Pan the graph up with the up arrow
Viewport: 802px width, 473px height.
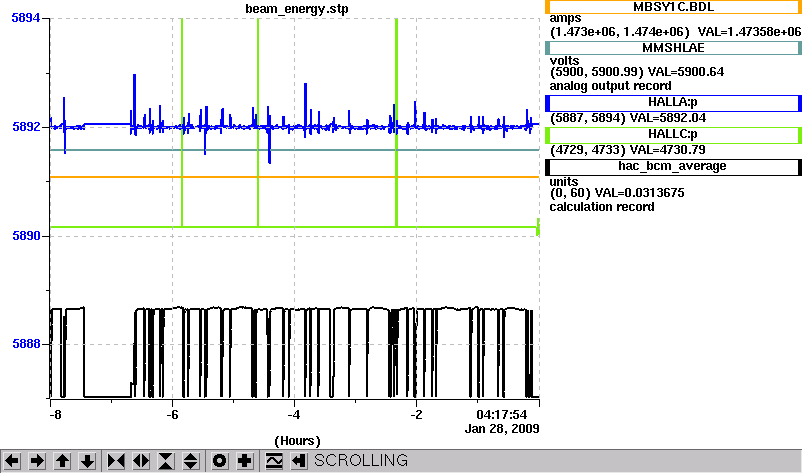62,461
